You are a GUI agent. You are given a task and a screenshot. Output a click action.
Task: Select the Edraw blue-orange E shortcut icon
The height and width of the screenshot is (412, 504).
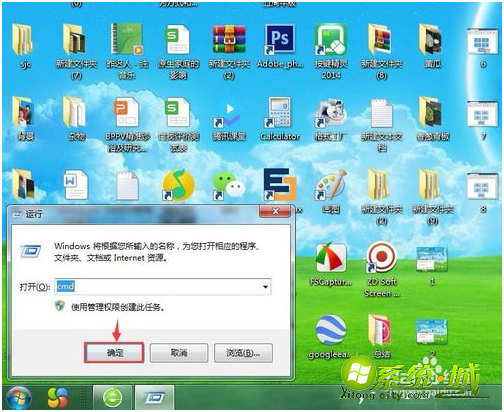[280, 184]
